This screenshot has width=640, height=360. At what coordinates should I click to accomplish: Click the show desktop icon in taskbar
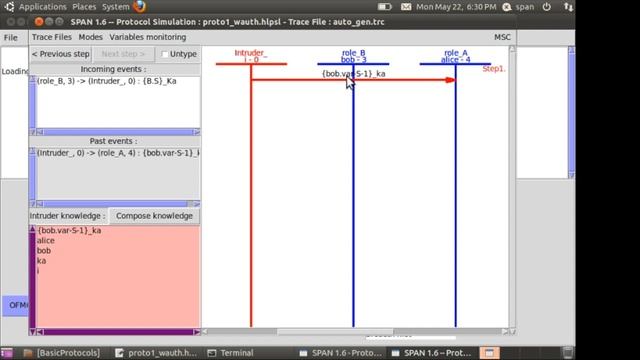[x=7, y=353]
